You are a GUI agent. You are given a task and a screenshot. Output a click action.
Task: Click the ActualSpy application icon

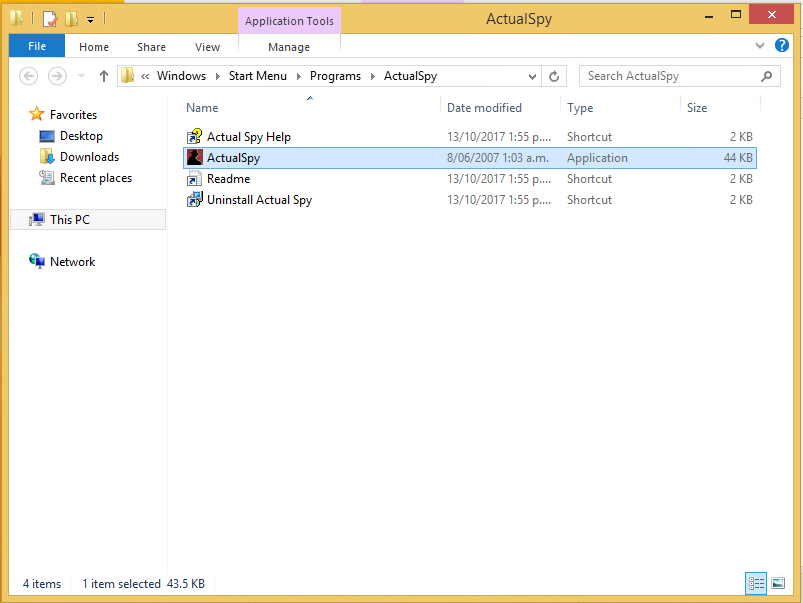point(194,157)
